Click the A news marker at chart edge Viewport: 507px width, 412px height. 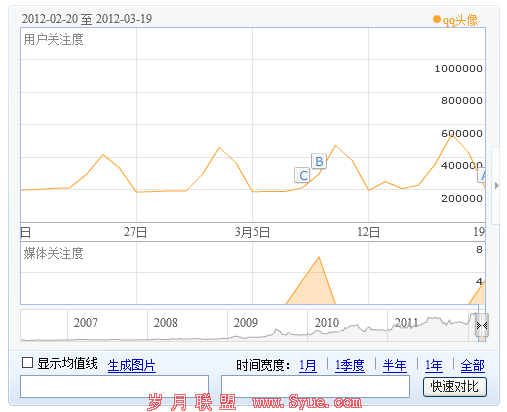(482, 175)
